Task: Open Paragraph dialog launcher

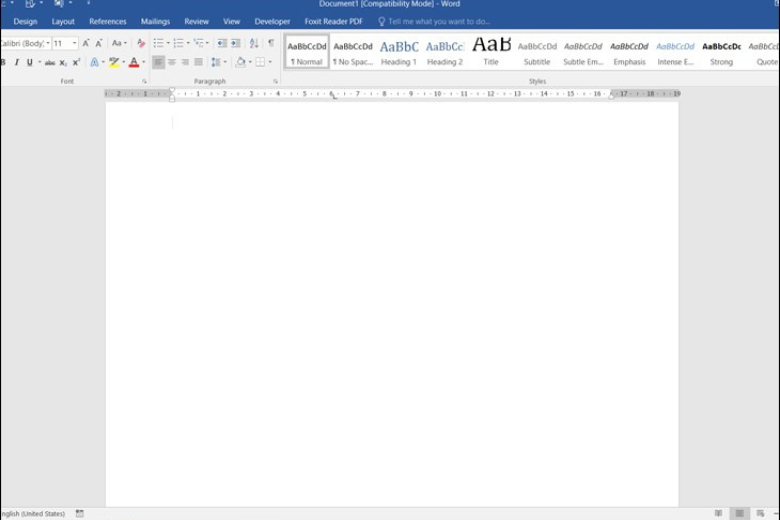Action: (275, 81)
